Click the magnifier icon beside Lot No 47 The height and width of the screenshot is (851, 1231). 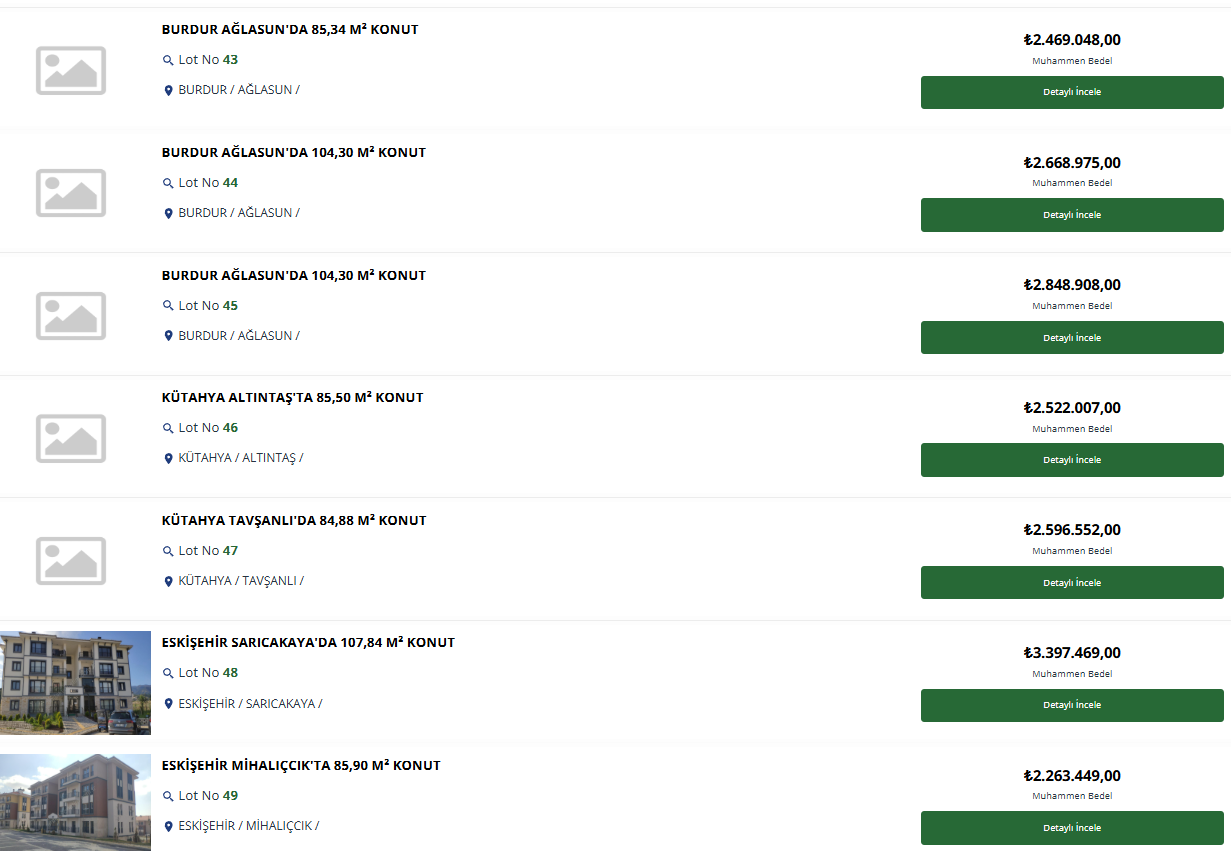[168, 551]
